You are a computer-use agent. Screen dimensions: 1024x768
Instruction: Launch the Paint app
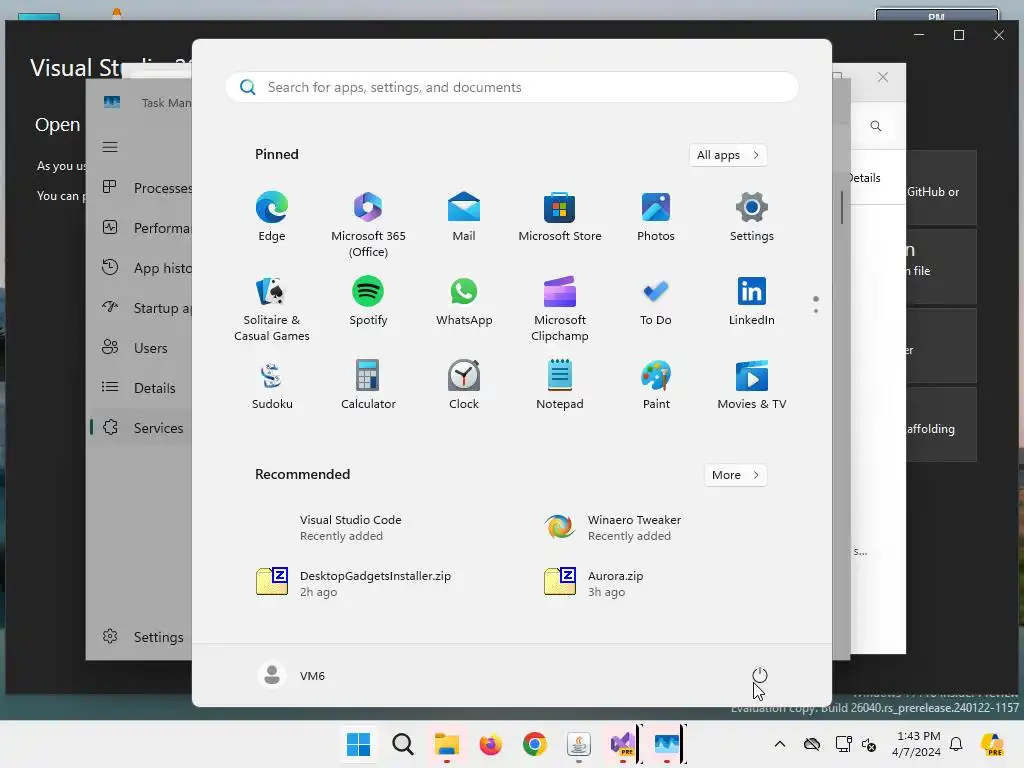coord(656,385)
